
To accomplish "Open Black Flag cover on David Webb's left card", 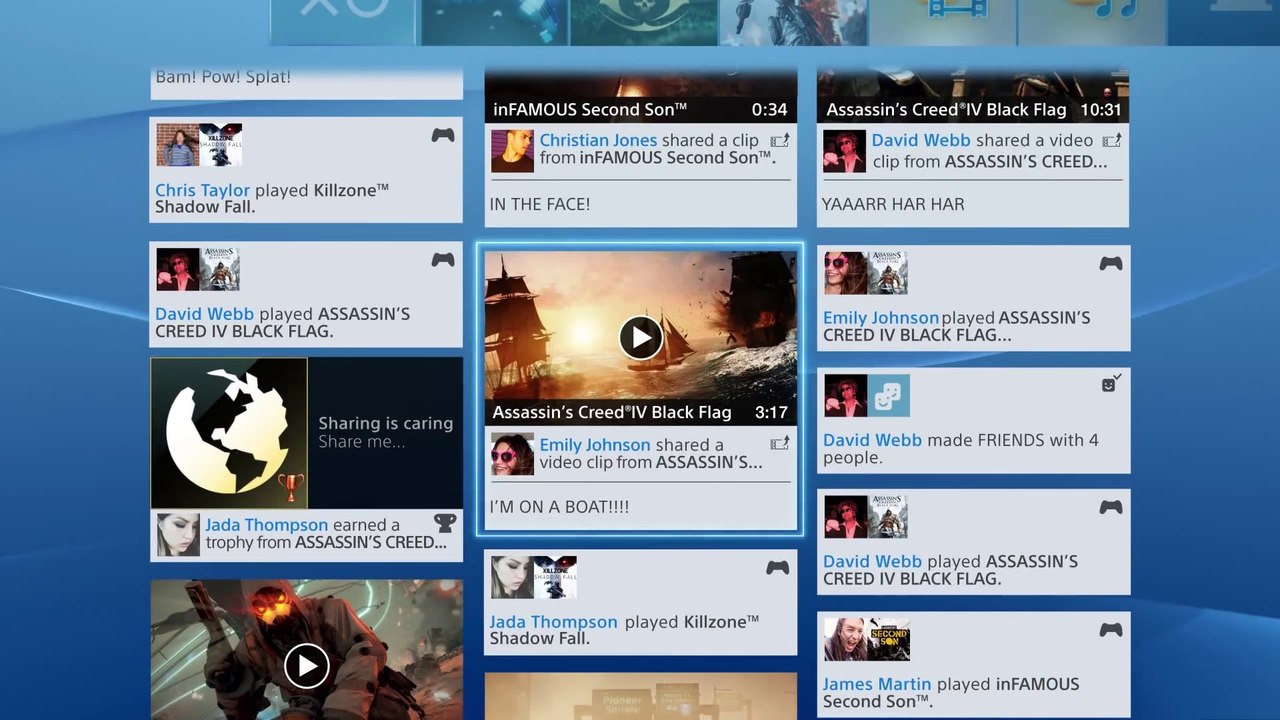I will point(220,269).
